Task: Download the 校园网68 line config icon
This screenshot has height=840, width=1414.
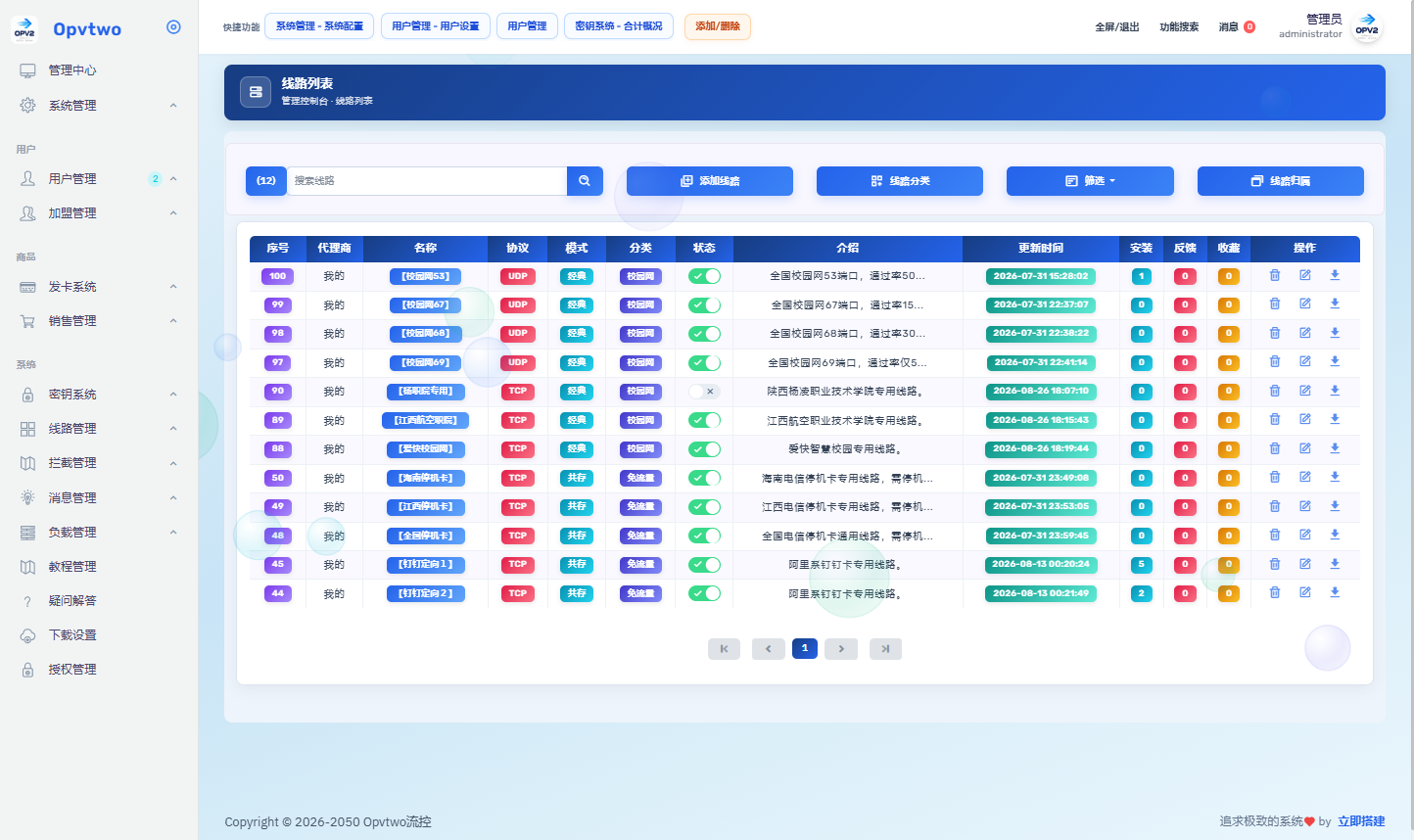Action: (x=1335, y=333)
